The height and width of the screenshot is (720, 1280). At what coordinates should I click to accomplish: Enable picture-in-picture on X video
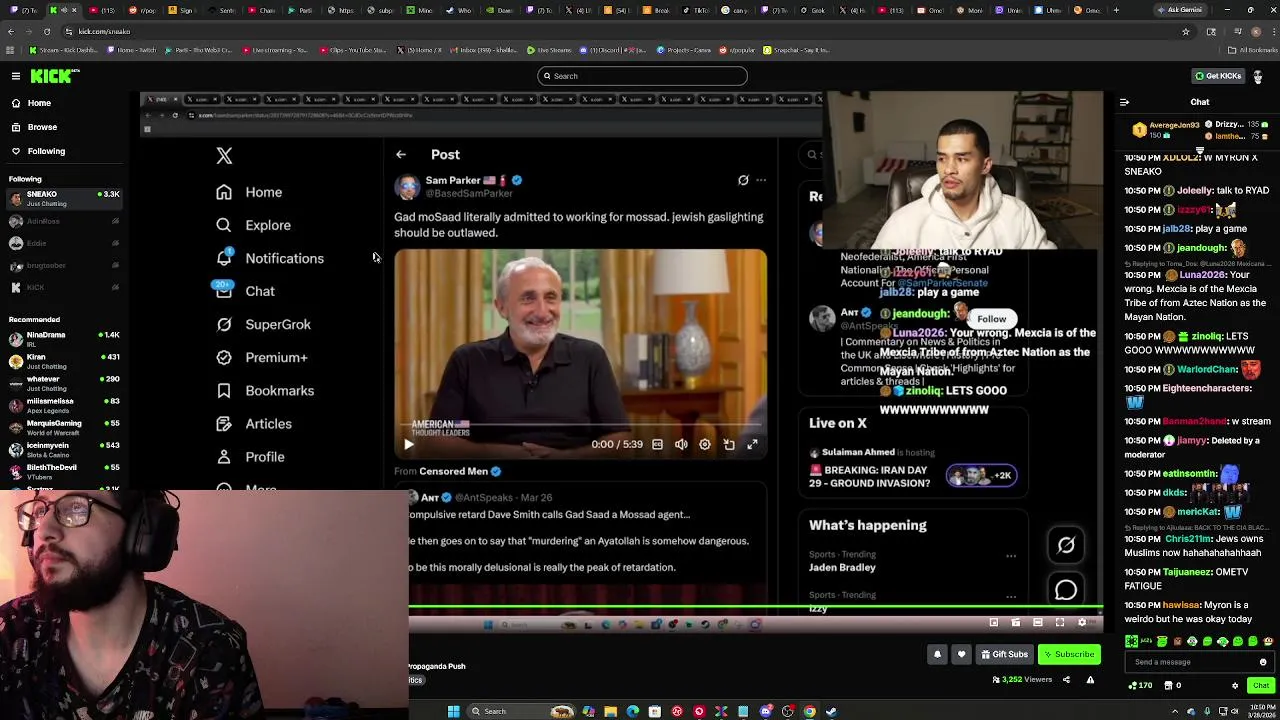[729, 444]
